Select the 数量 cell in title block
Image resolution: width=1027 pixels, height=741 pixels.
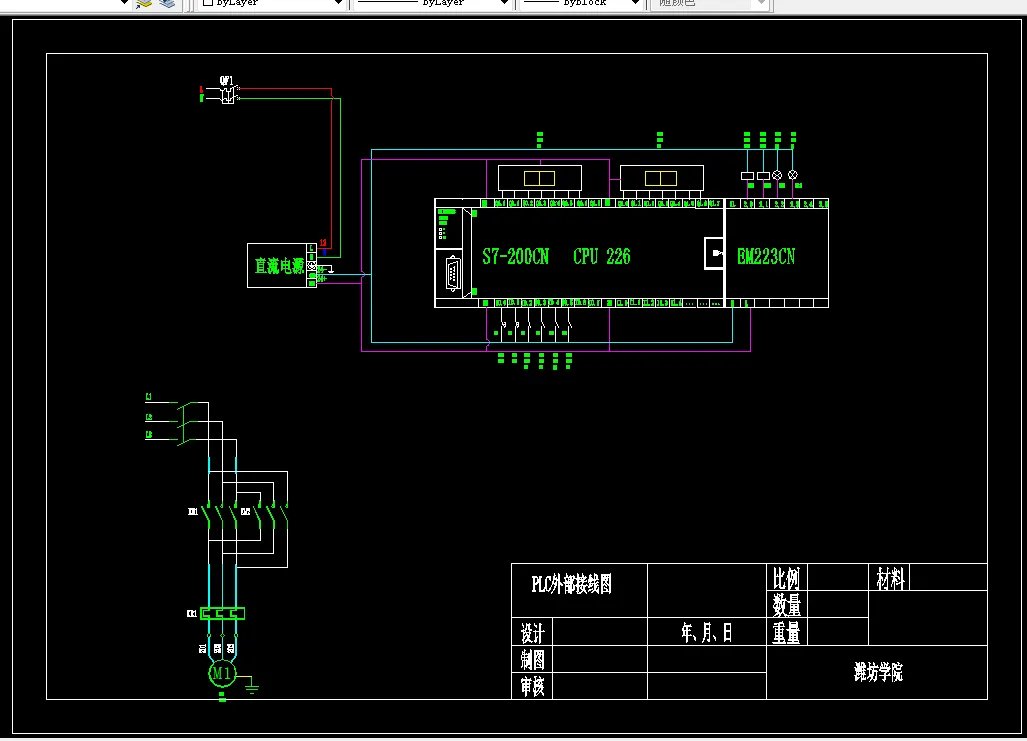(x=786, y=605)
